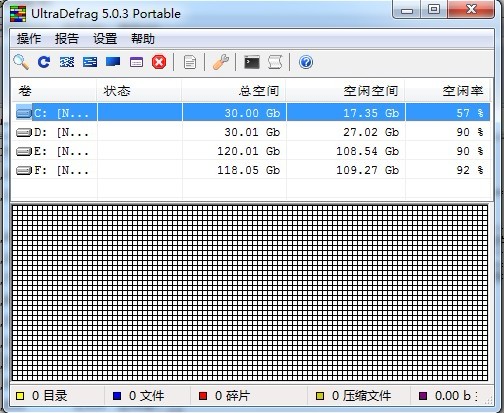This screenshot has width=504, height=413.
Task: Open the 帮助 menu
Action: (143, 39)
